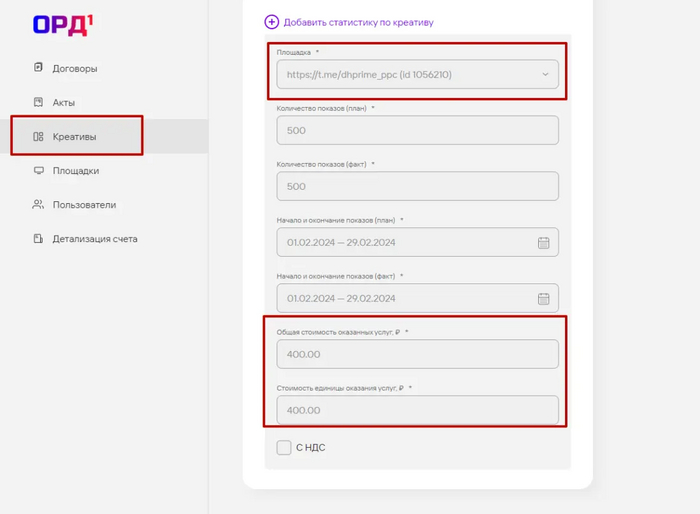Click Добавить статистику по креативу link

[x=358, y=22]
